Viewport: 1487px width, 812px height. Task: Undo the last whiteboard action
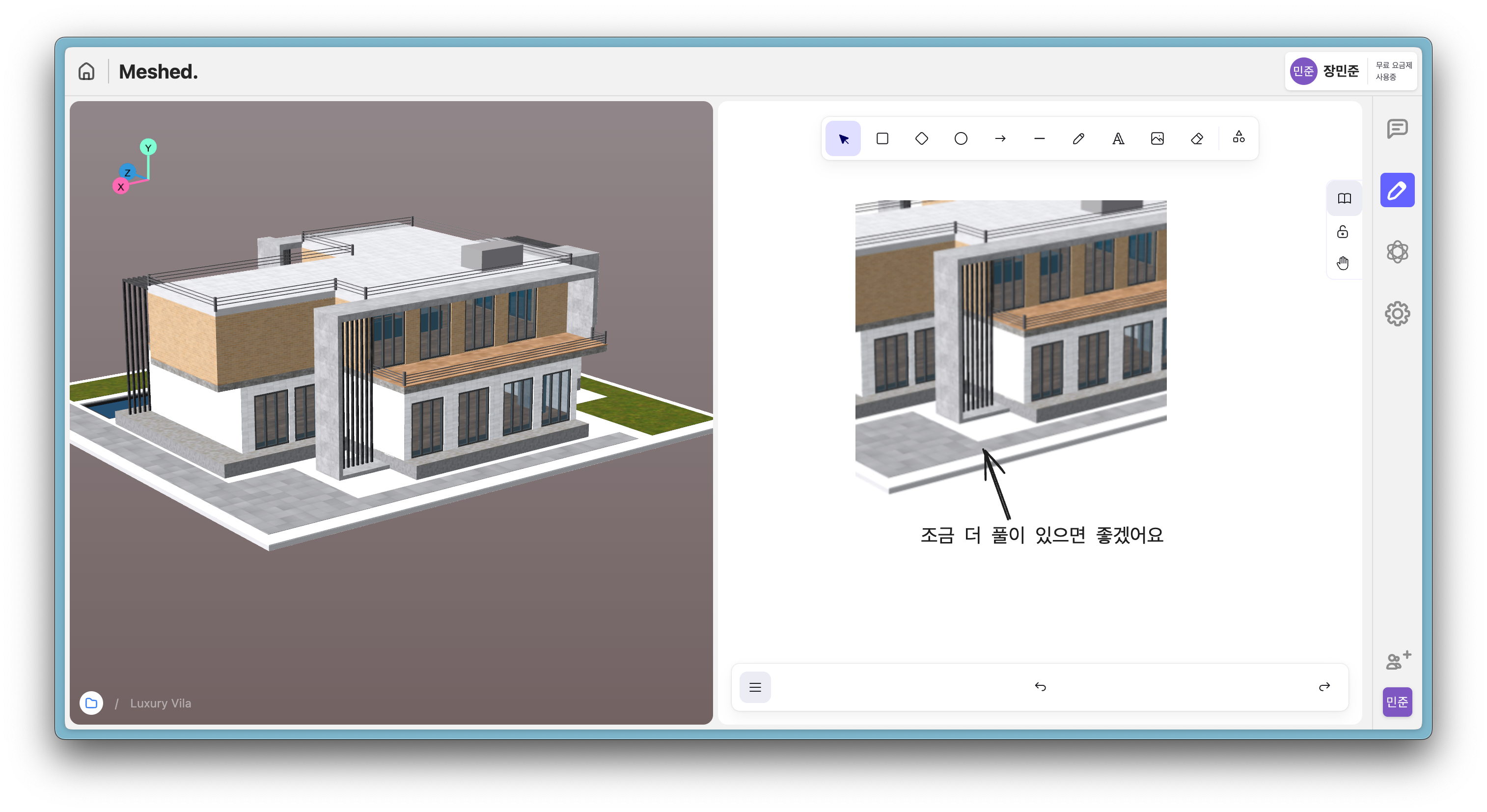[1040, 686]
